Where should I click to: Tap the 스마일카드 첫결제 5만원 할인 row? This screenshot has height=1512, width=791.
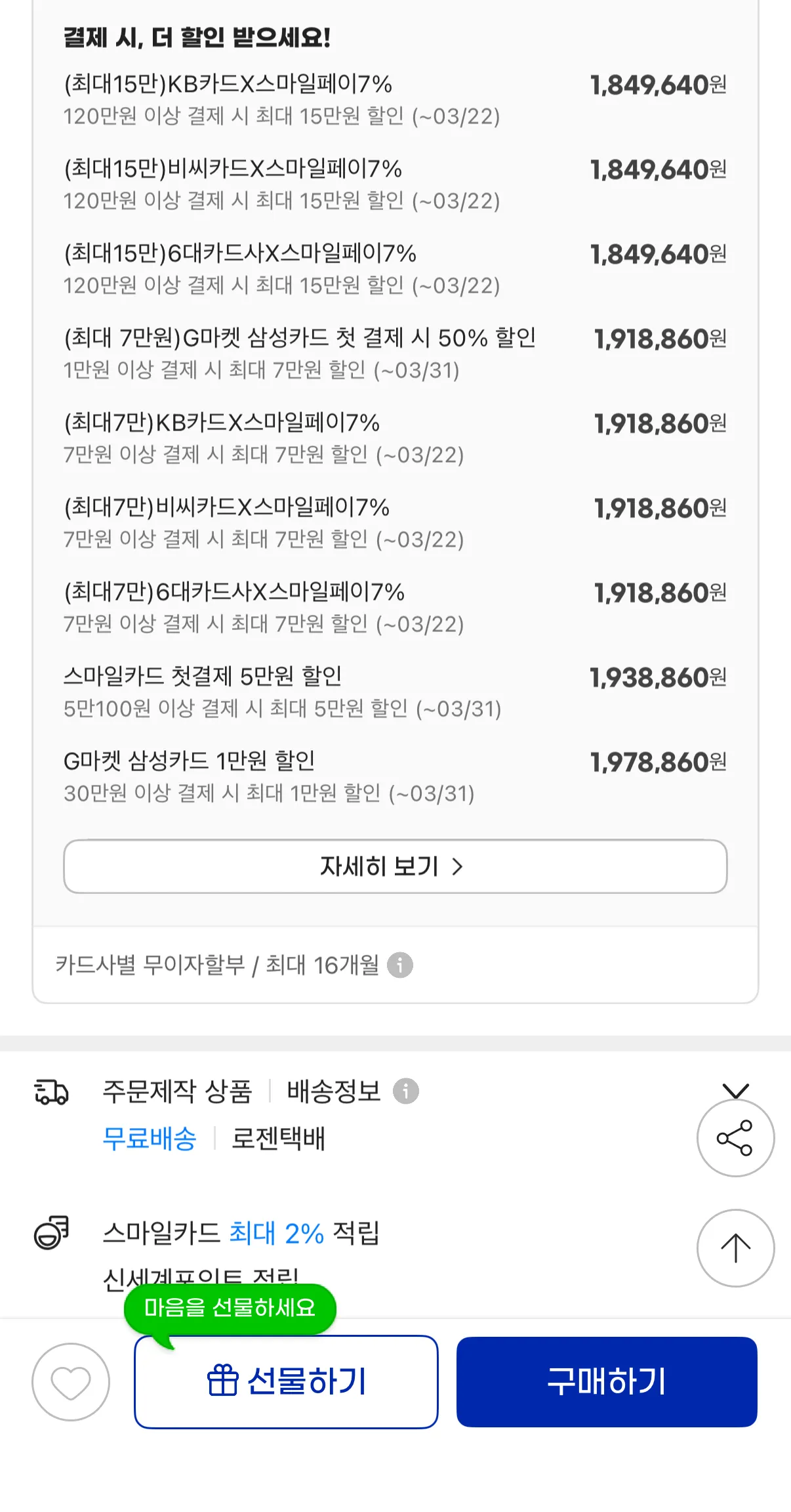tap(395, 692)
